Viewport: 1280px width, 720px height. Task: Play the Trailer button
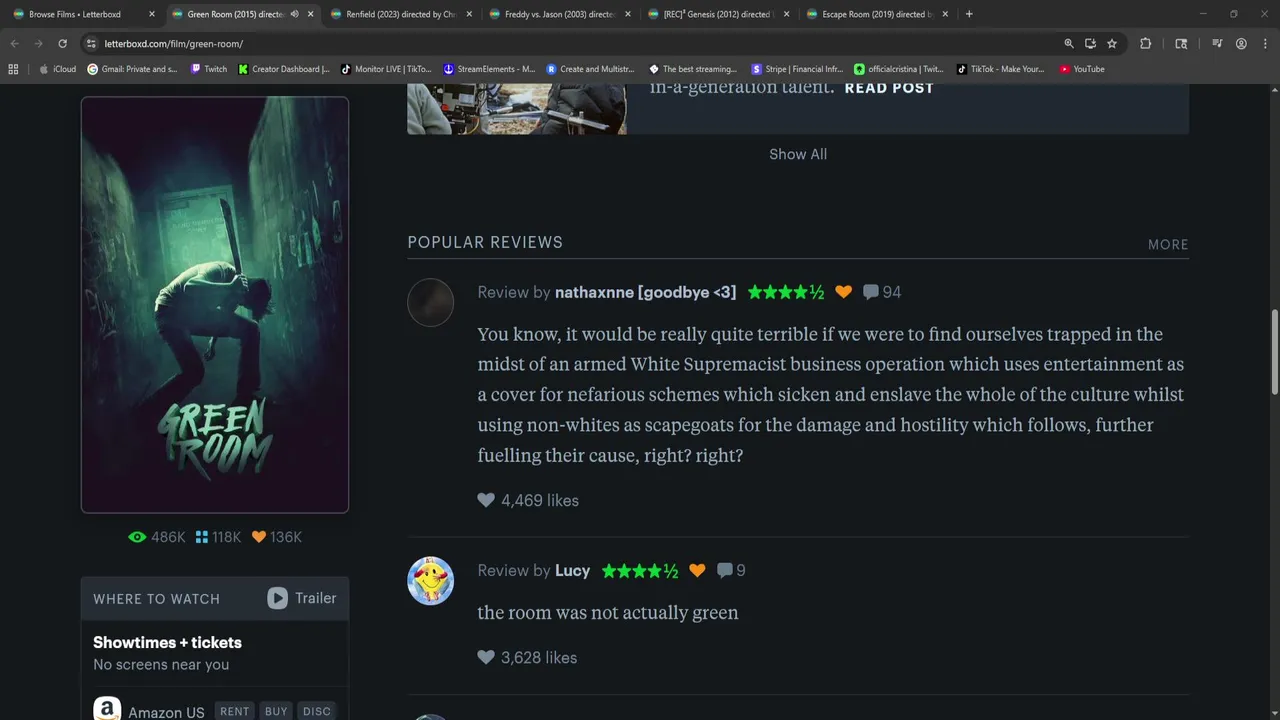pyautogui.click(x=302, y=598)
